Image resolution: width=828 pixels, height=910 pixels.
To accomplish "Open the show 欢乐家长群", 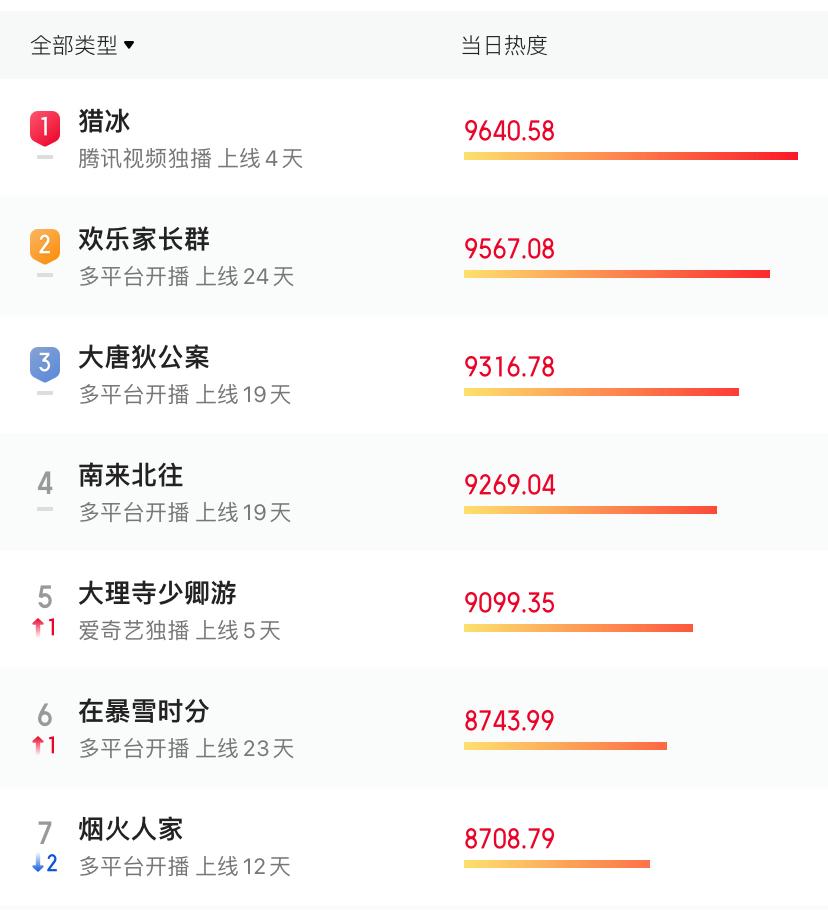I will (144, 240).
